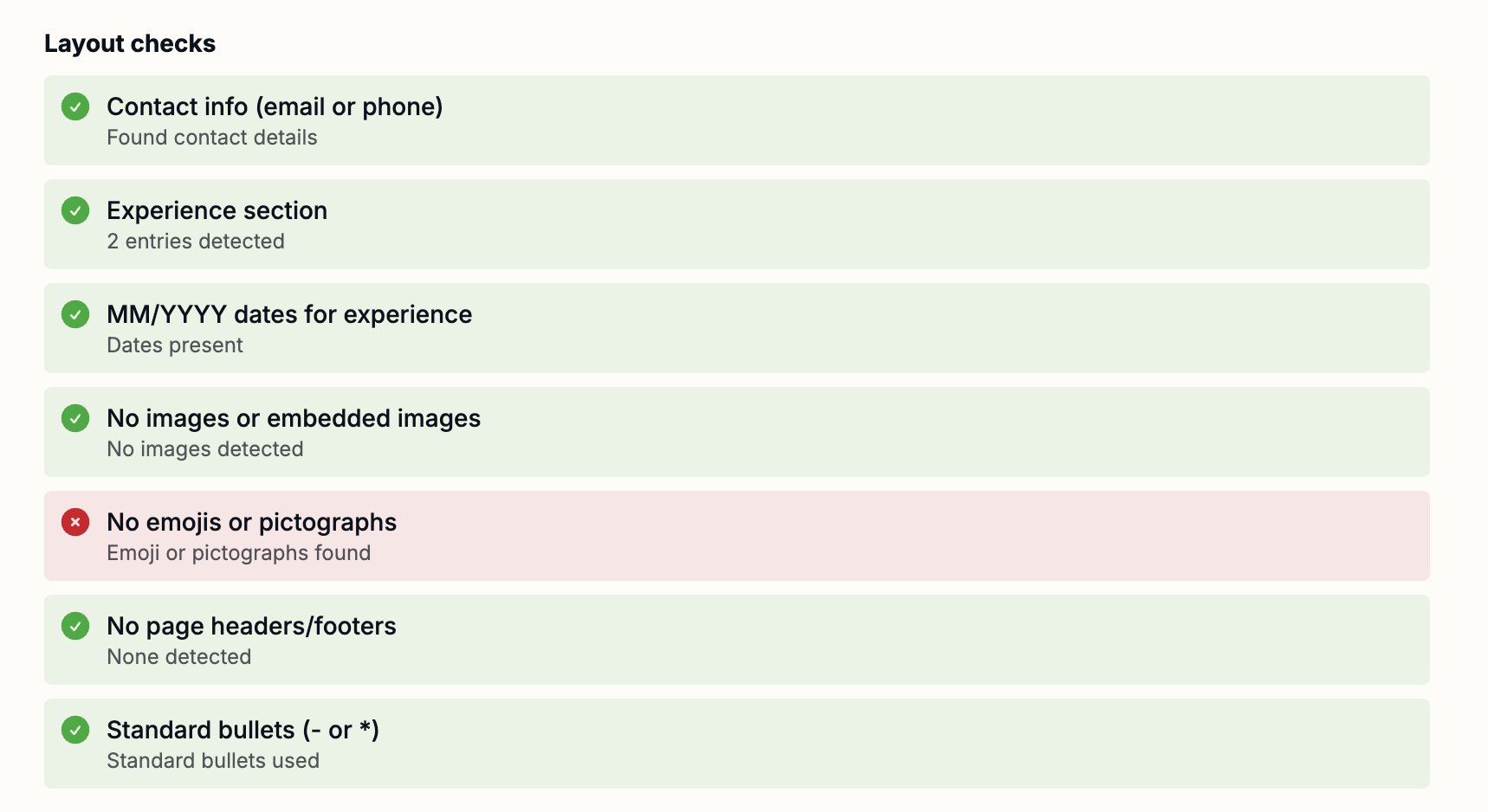Viewport: 1488px width, 812px height.
Task: Select the checkmark beside No page headers/footers
Action: (75, 626)
